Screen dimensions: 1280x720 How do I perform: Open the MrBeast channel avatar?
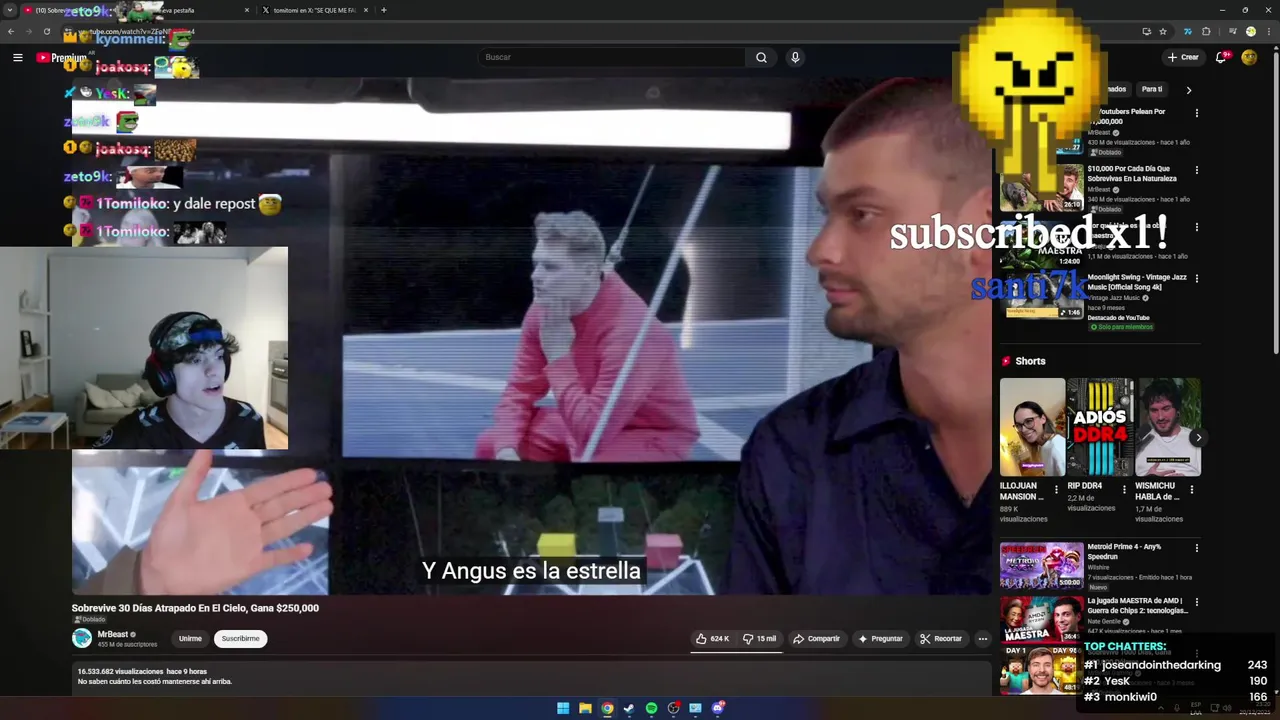pyautogui.click(x=82, y=638)
